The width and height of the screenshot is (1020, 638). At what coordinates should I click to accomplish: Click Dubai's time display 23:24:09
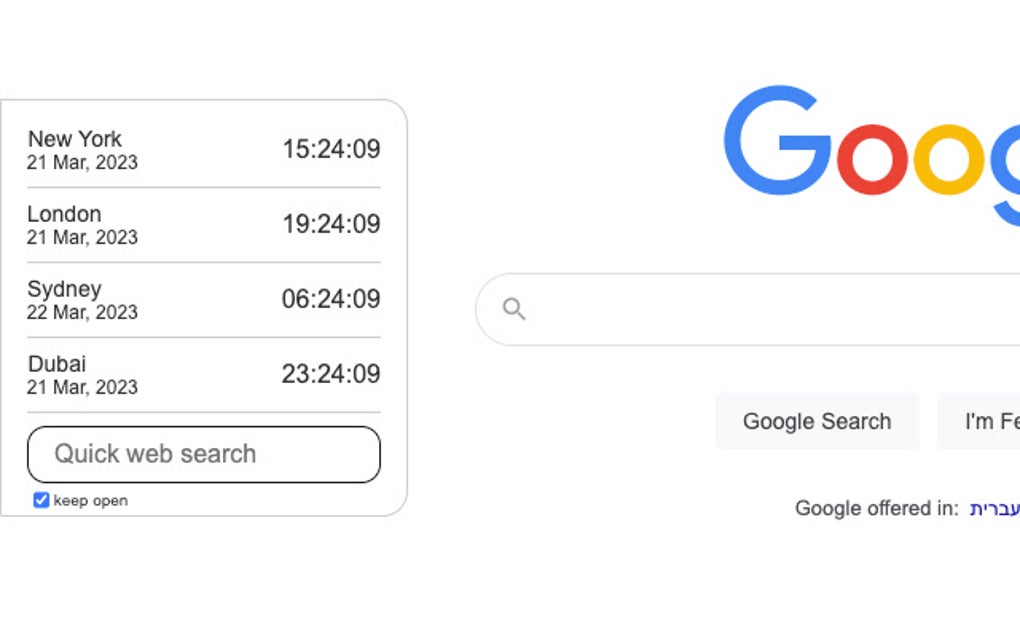[330, 374]
